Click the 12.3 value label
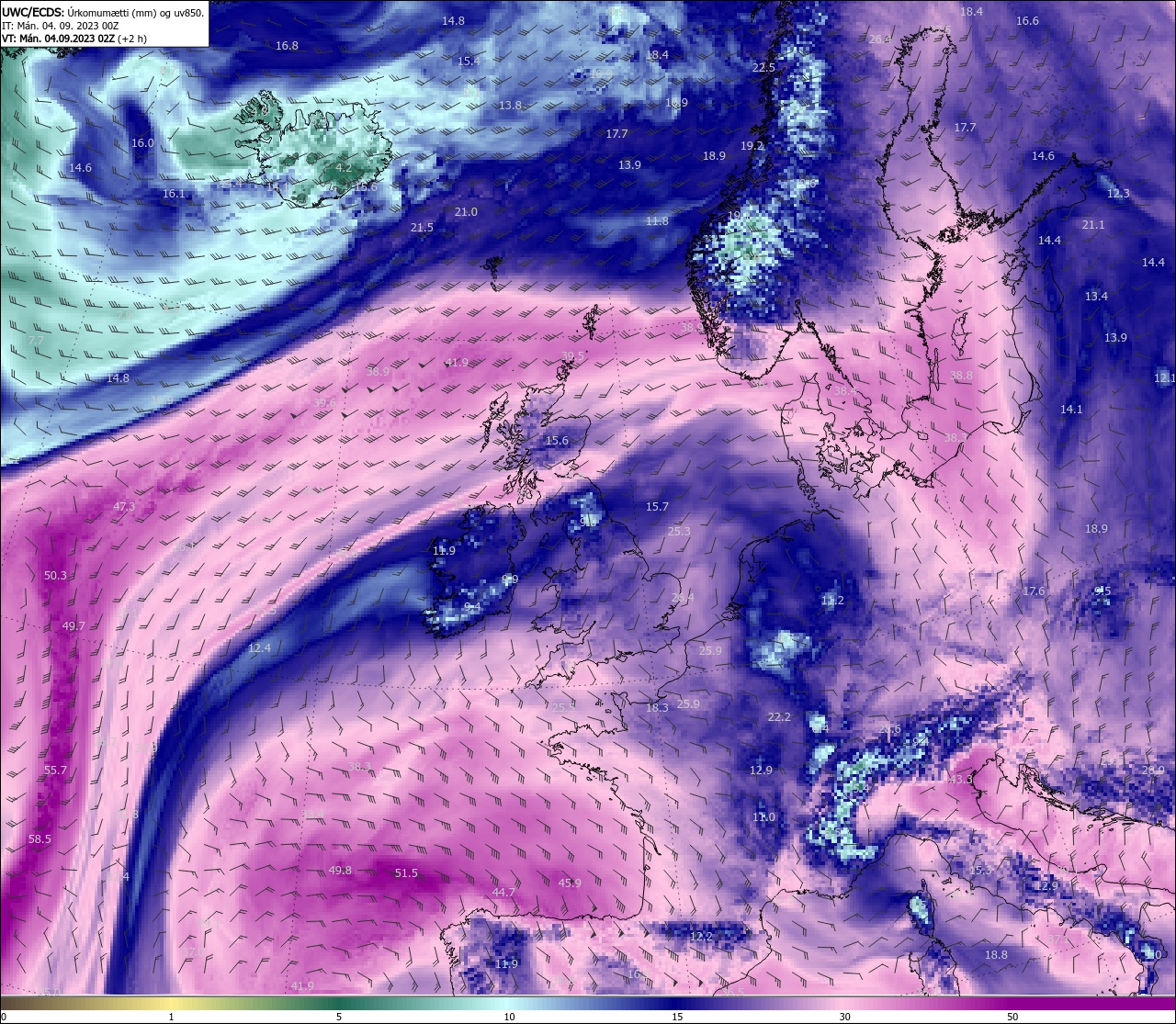 point(1118,193)
